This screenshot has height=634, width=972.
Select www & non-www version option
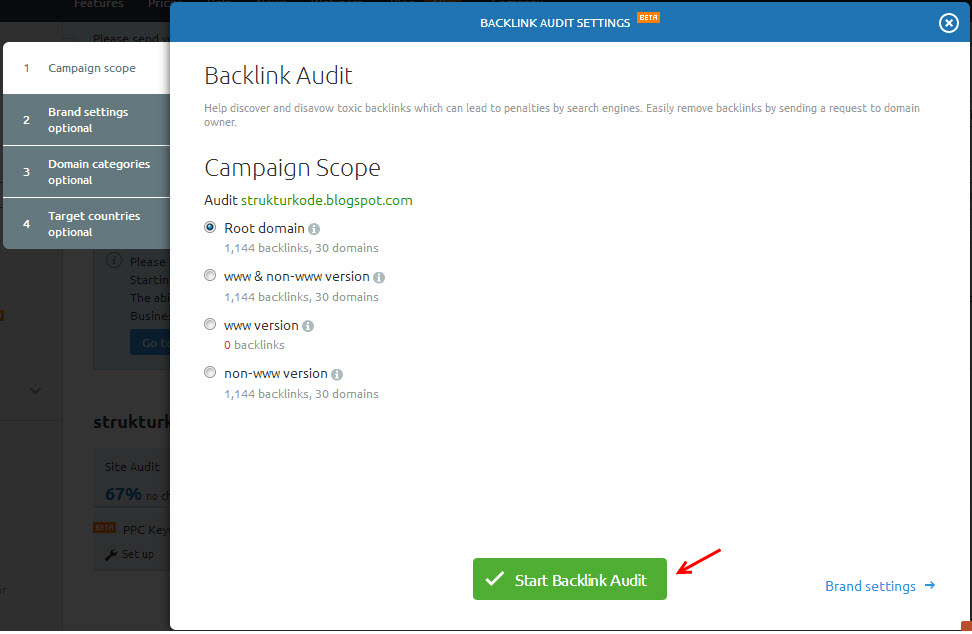210,275
